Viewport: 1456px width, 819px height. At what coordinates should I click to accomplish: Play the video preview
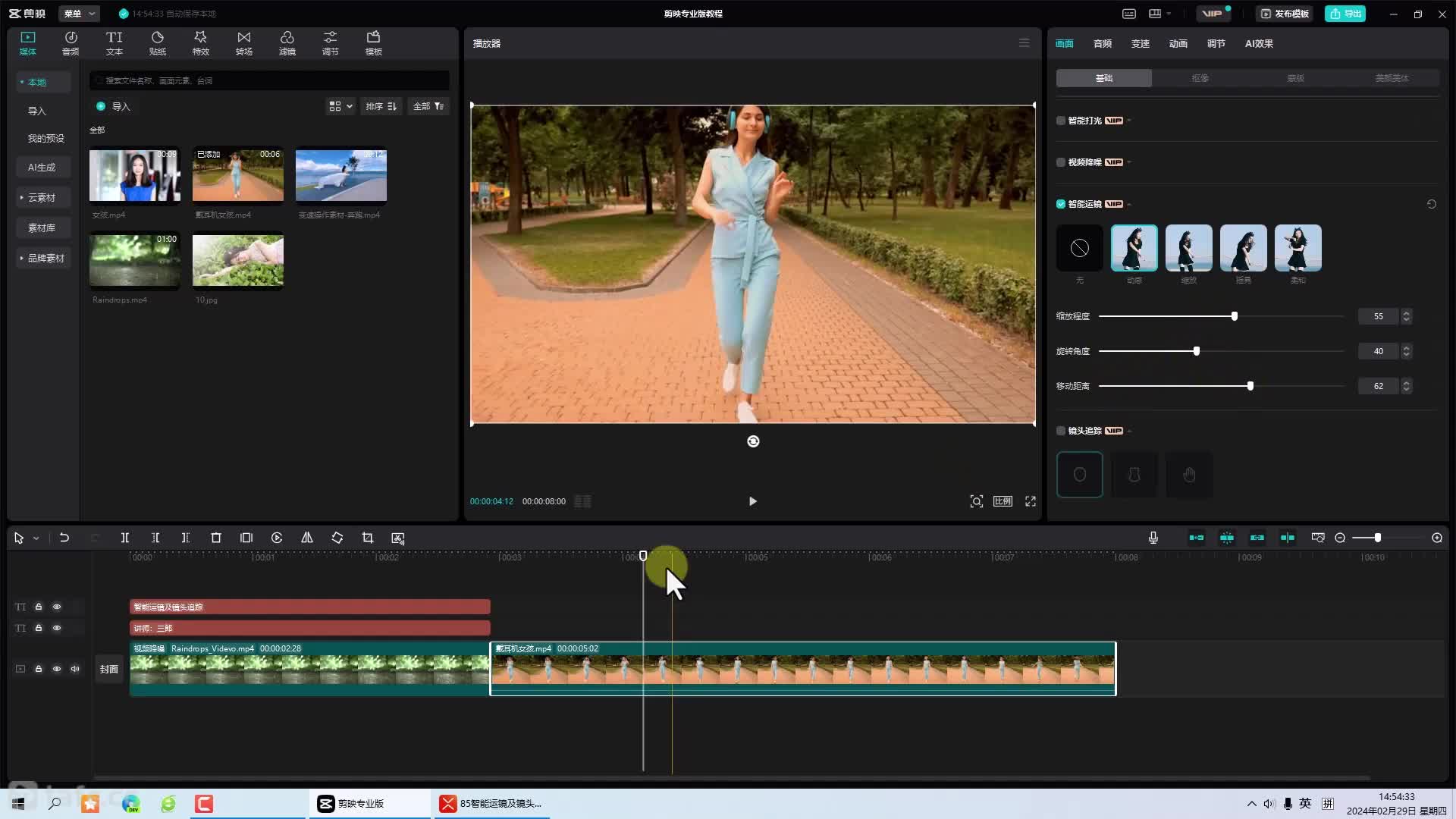(753, 501)
